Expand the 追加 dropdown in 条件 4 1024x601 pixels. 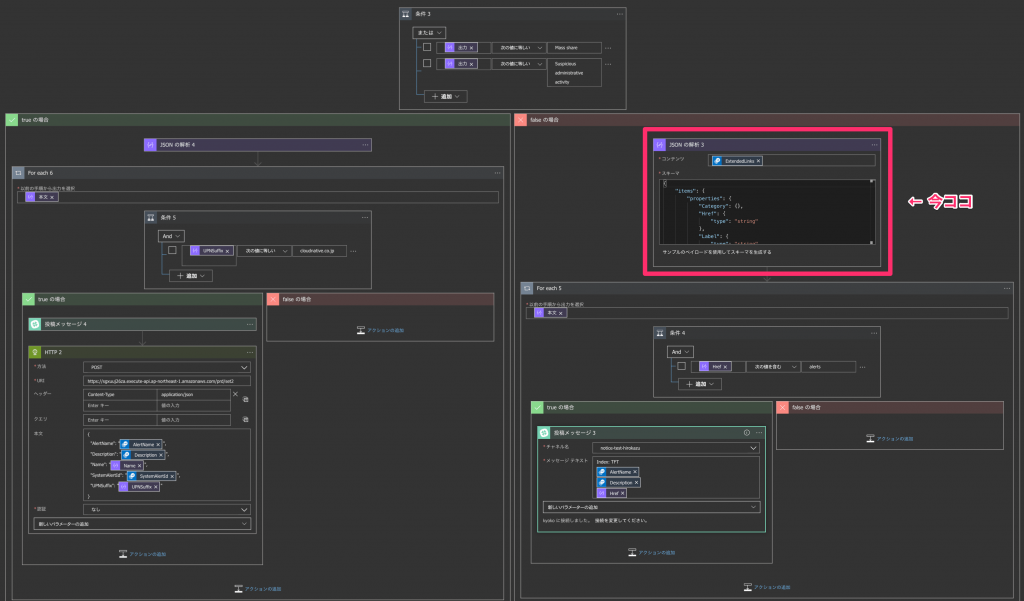pyautogui.click(x=700, y=384)
